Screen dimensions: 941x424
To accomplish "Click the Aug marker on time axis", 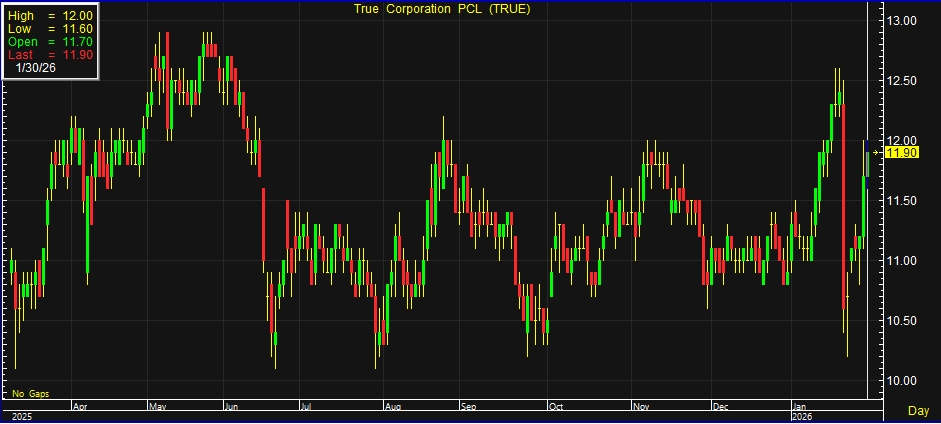I will pos(392,407).
